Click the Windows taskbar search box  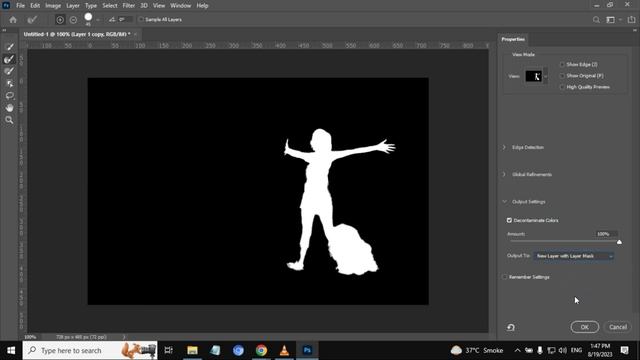[90, 350]
